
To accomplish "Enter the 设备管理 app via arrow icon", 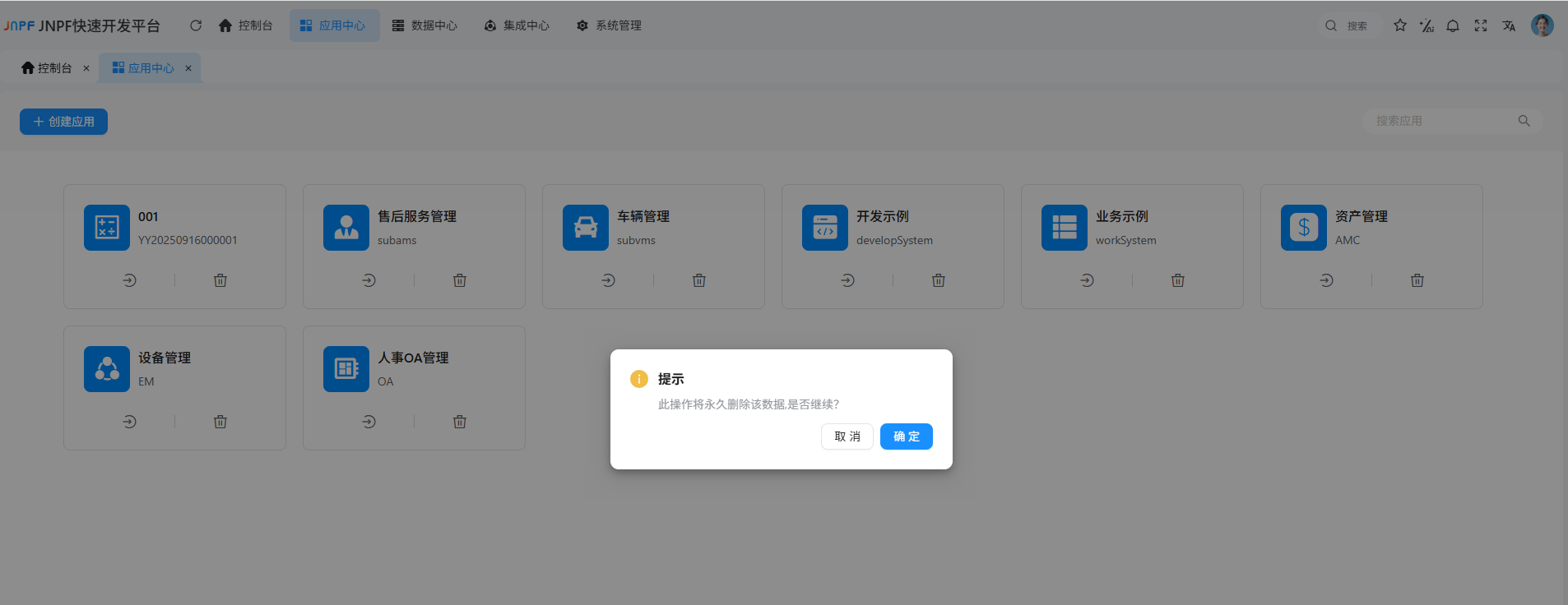I will (x=130, y=422).
